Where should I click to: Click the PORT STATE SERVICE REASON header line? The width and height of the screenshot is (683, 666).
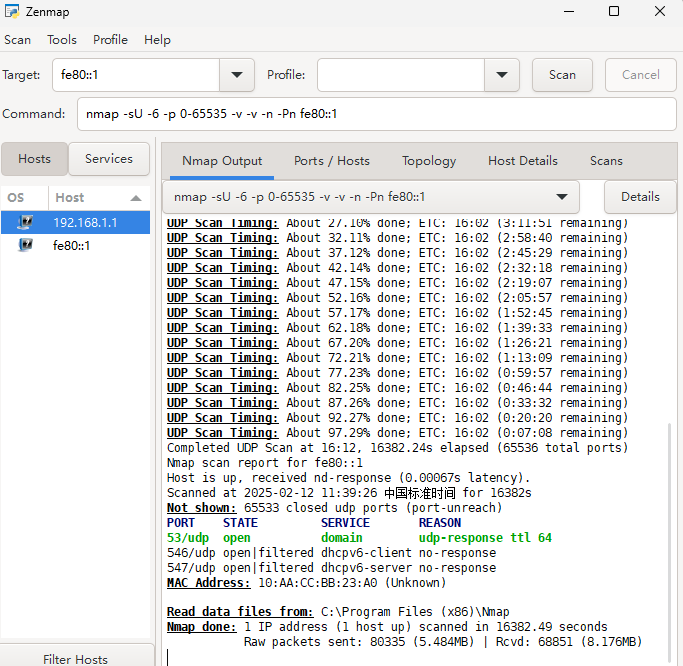[x=314, y=523]
